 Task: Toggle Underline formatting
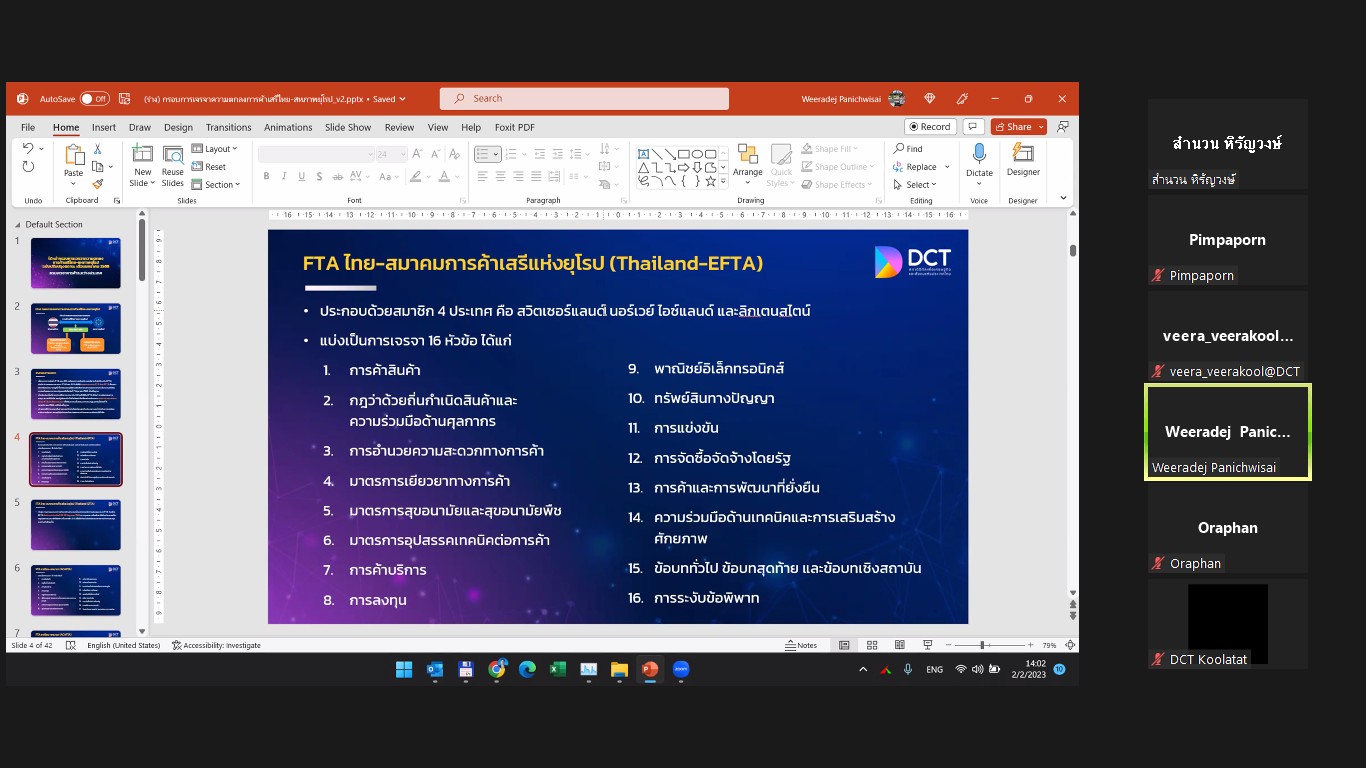[x=299, y=176]
